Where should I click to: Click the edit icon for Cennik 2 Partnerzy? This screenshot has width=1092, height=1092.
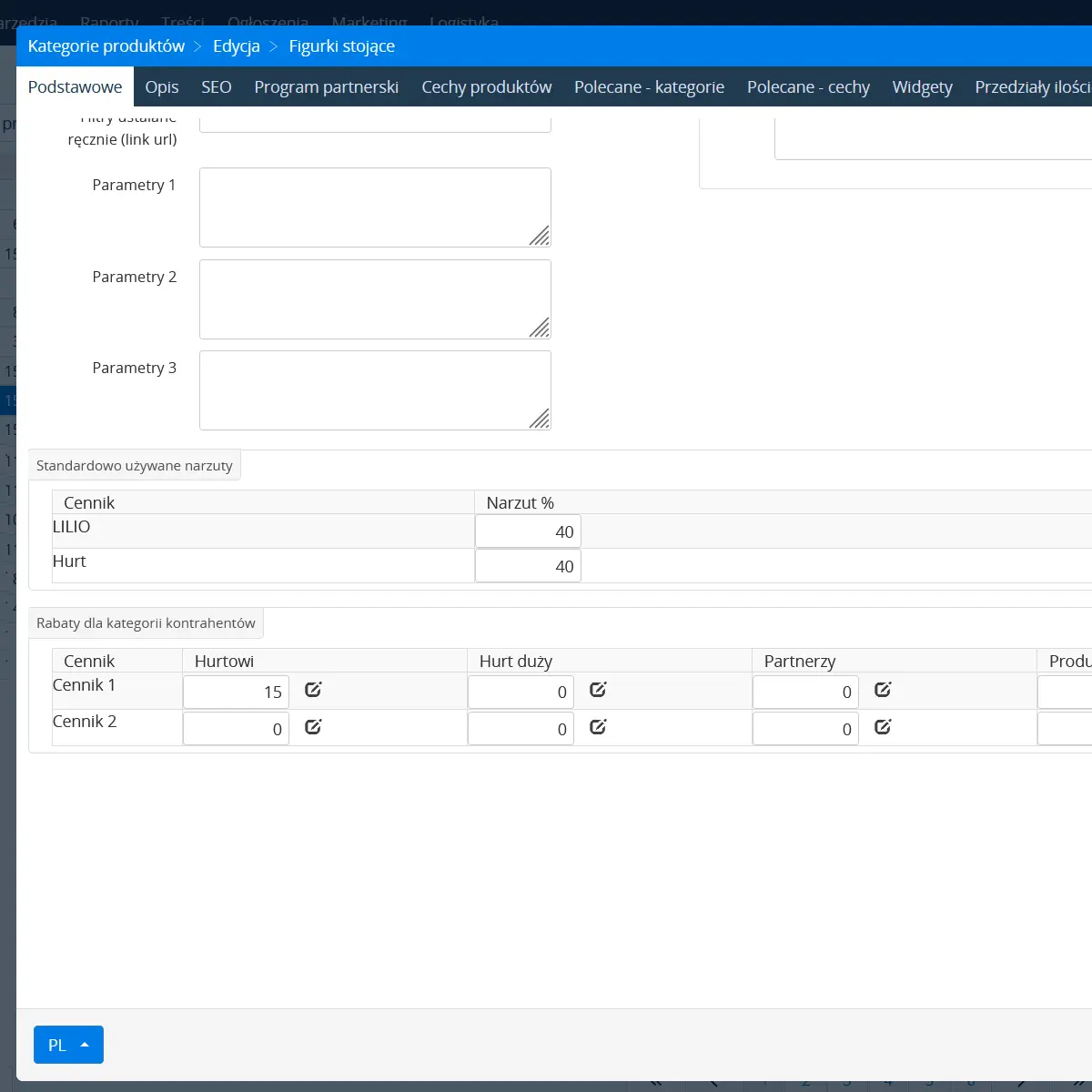883,727
